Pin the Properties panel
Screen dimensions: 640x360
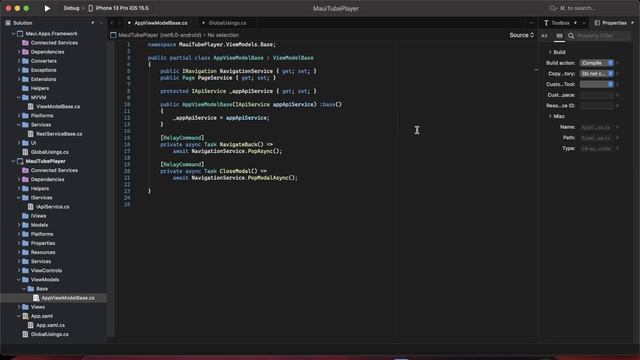tap(633, 23)
